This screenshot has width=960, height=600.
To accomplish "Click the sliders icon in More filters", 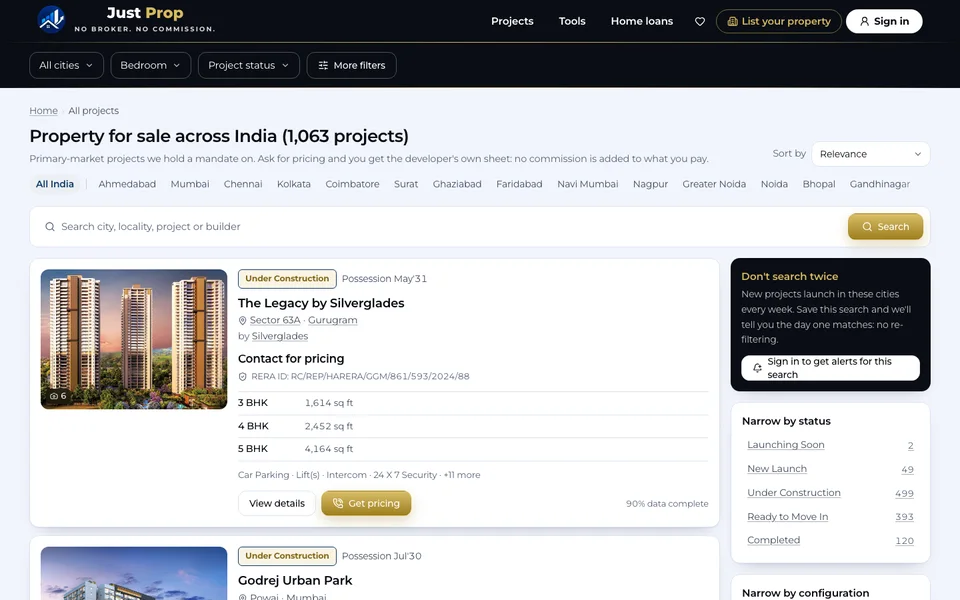I will [x=323, y=66].
